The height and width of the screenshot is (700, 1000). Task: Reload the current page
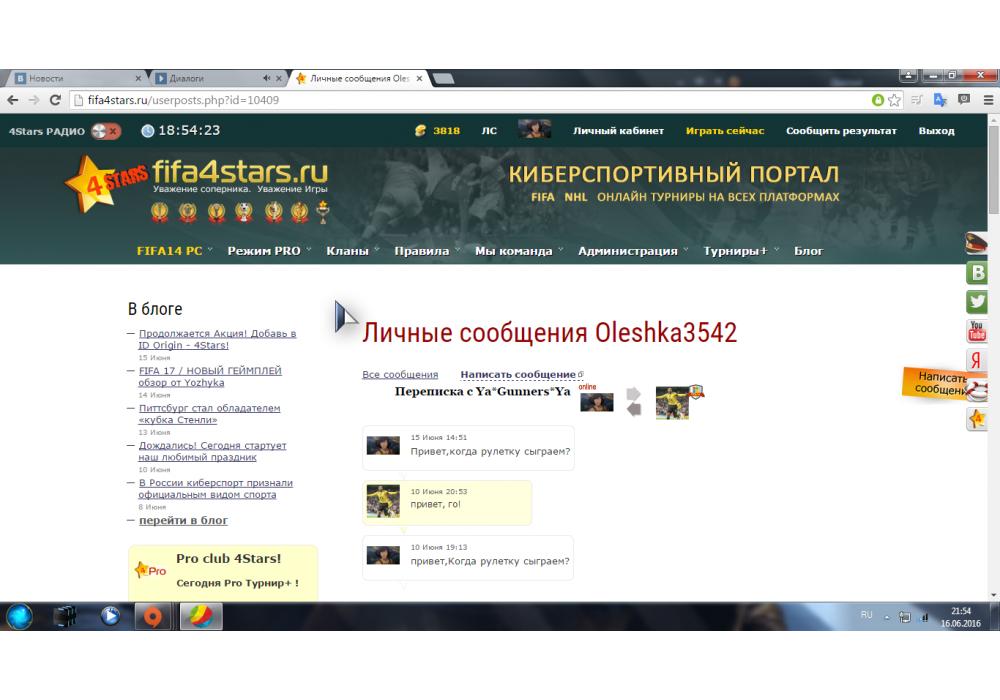point(55,100)
